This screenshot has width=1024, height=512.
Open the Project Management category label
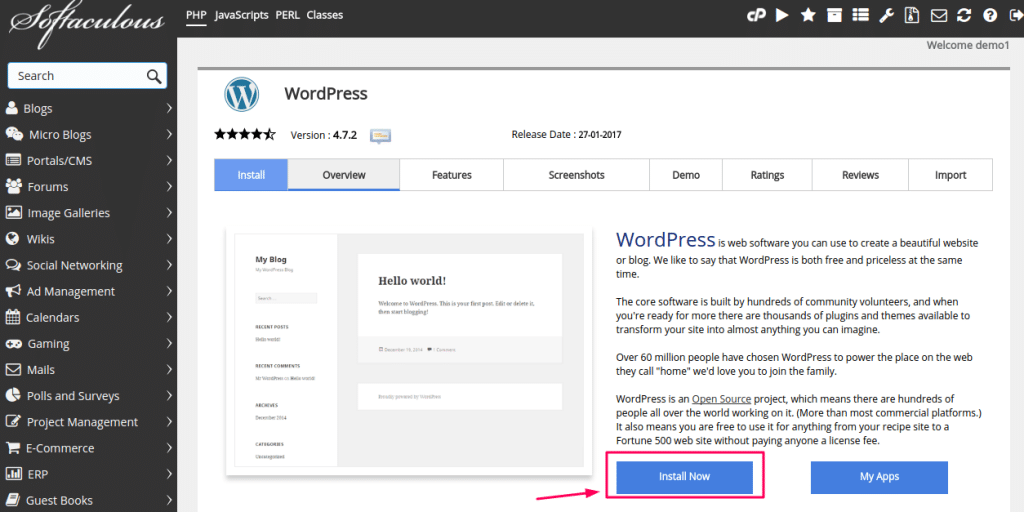[82, 422]
